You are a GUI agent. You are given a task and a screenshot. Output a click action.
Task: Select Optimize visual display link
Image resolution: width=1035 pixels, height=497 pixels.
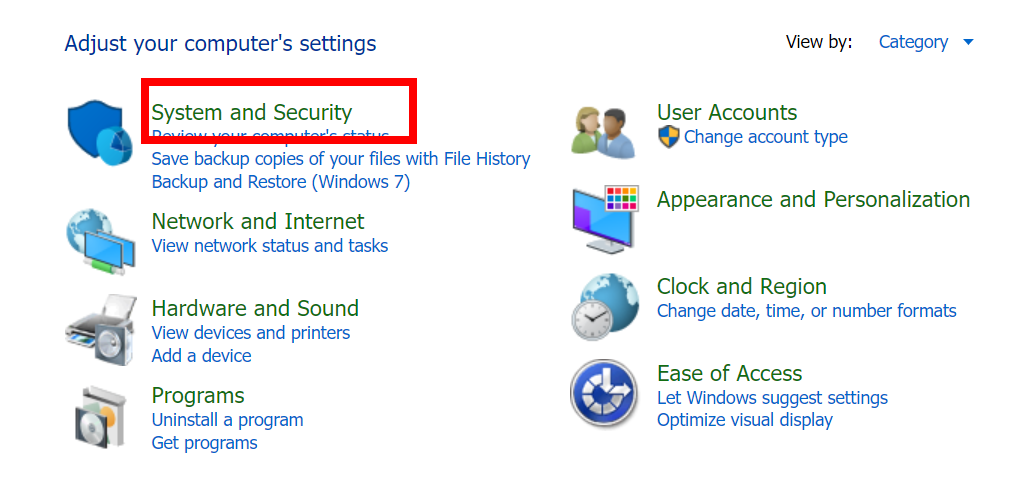coord(744,420)
